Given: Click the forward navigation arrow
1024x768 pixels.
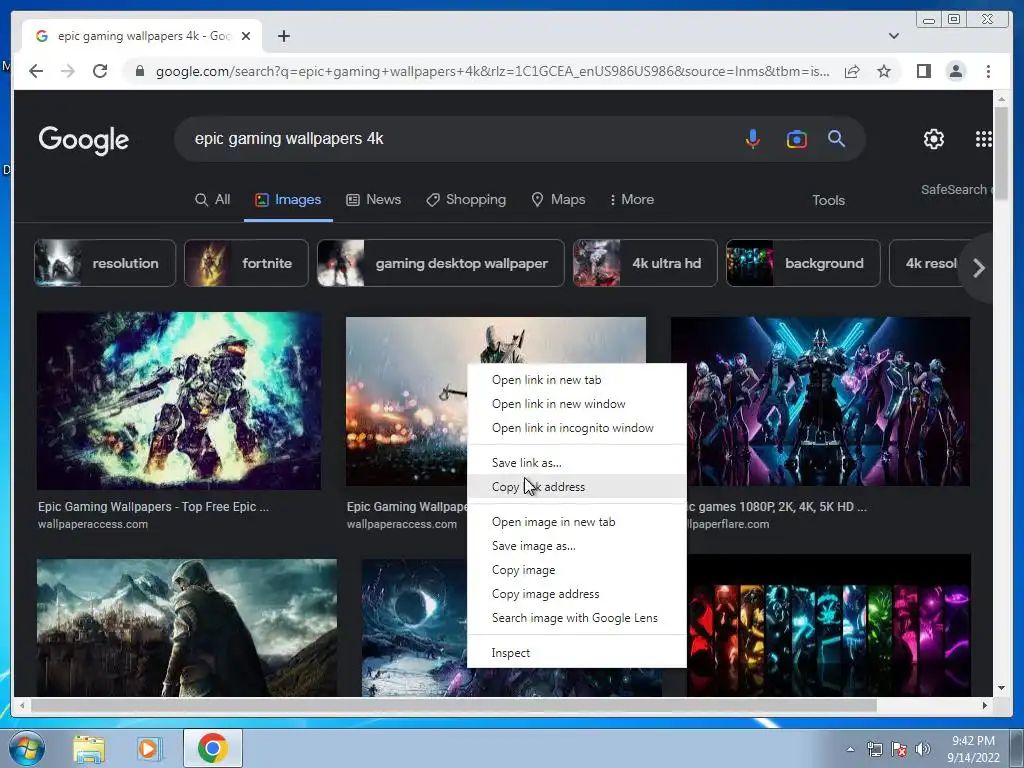Looking at the screenshot, I should (68, 71).
